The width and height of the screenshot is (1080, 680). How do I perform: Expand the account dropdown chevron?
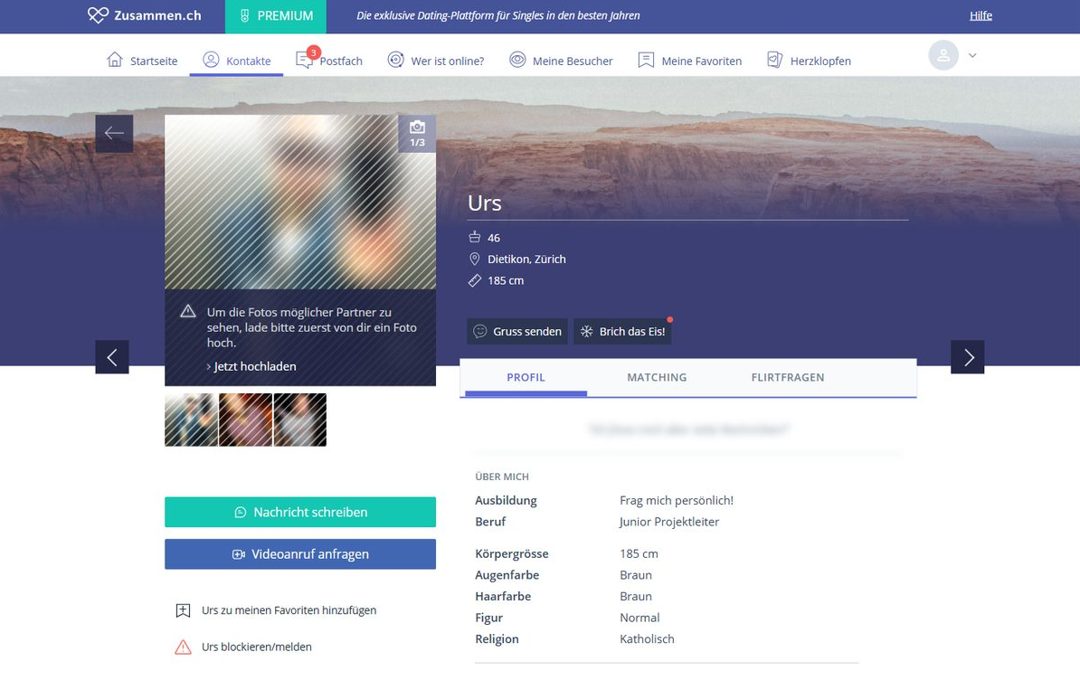[x=973, y=55]
